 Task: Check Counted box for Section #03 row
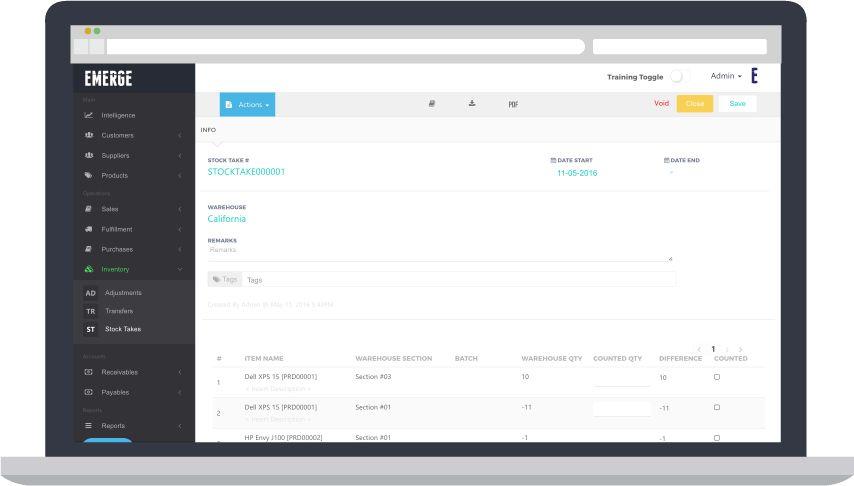(717, 377)
